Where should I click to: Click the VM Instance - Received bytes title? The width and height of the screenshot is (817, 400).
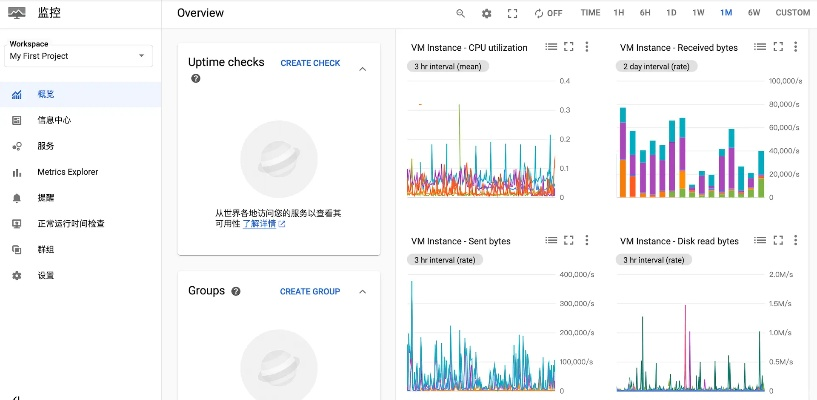[678, 47]
